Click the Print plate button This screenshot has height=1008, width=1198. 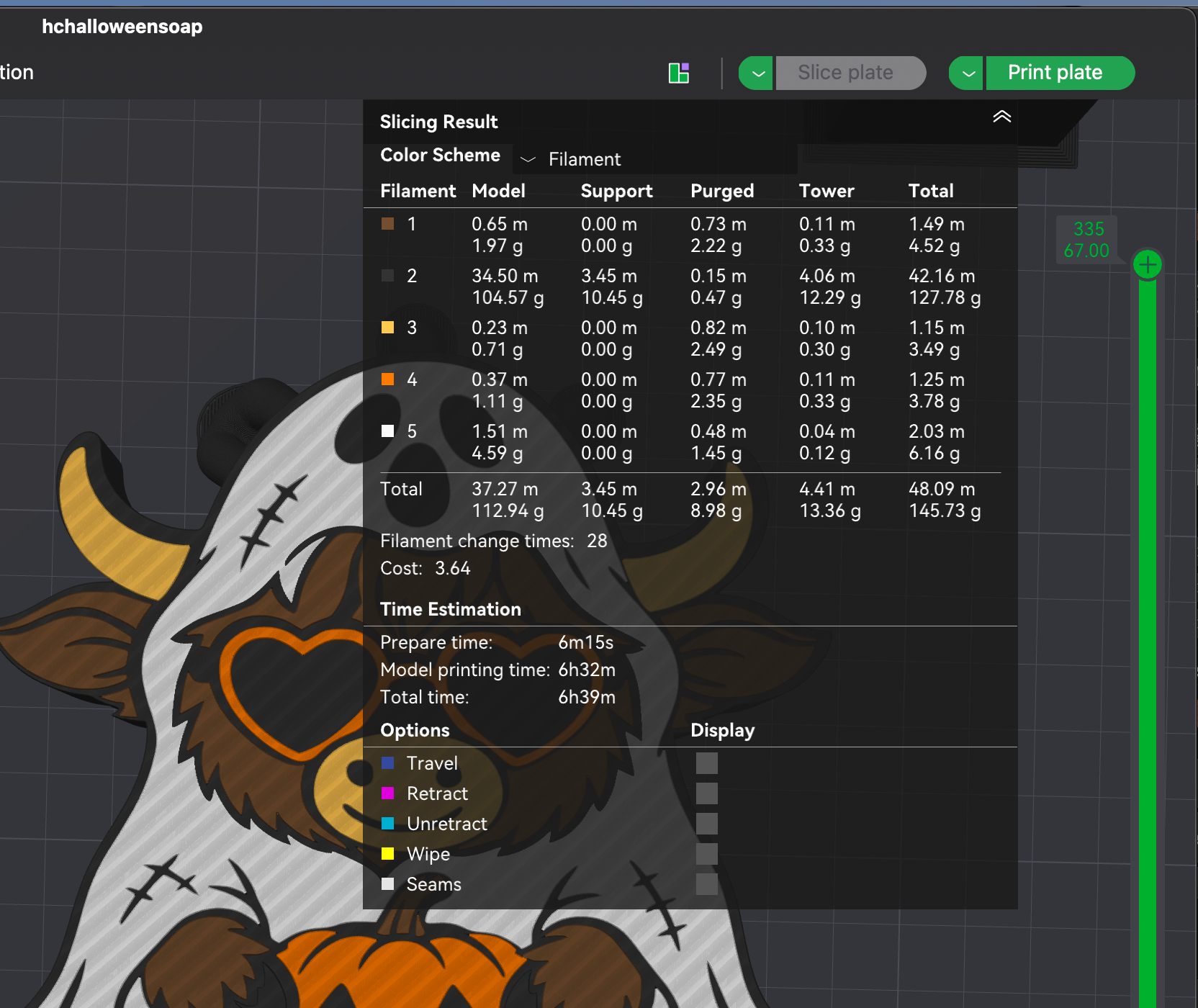[1060, 73]
